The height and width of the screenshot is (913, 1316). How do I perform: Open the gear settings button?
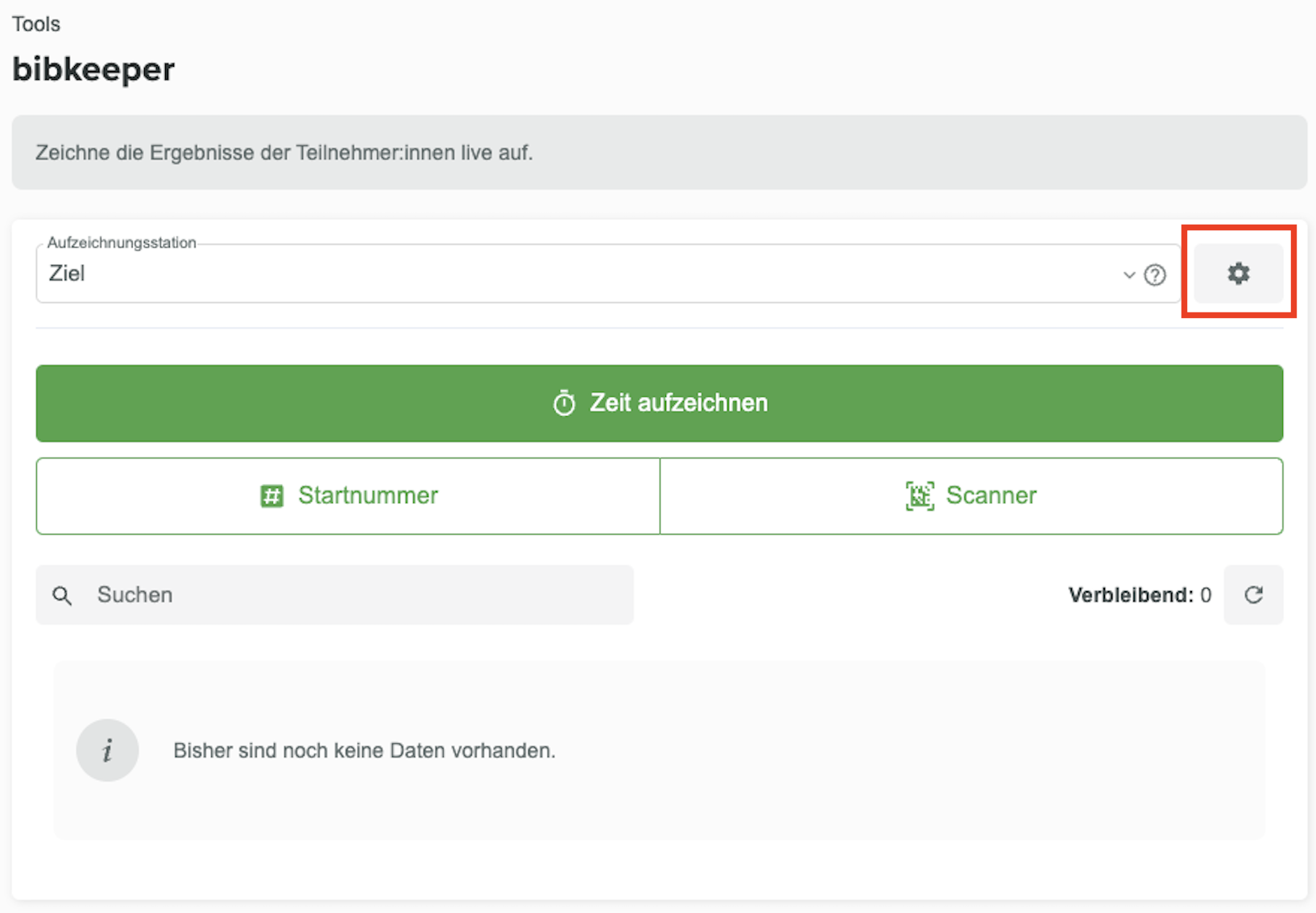[1238, 274]
